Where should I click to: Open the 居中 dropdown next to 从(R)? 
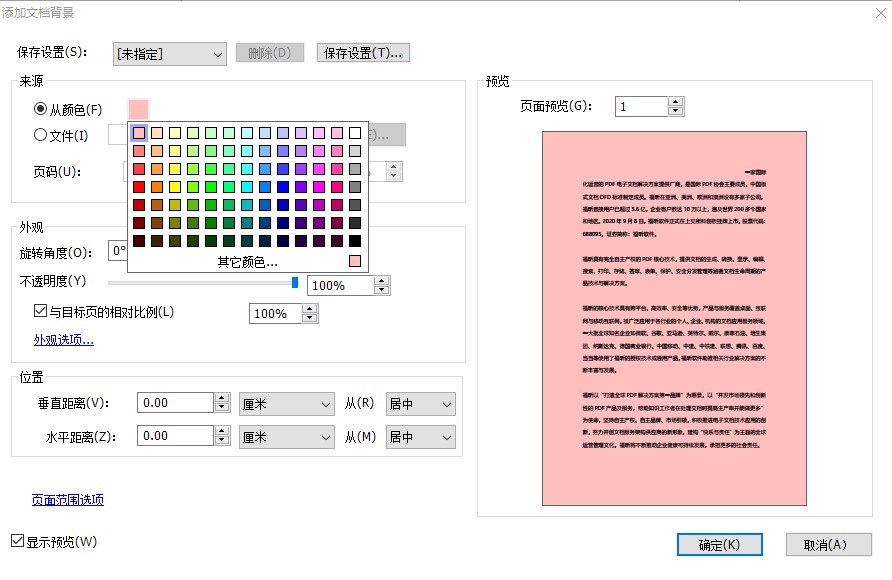tap(420, 403)
